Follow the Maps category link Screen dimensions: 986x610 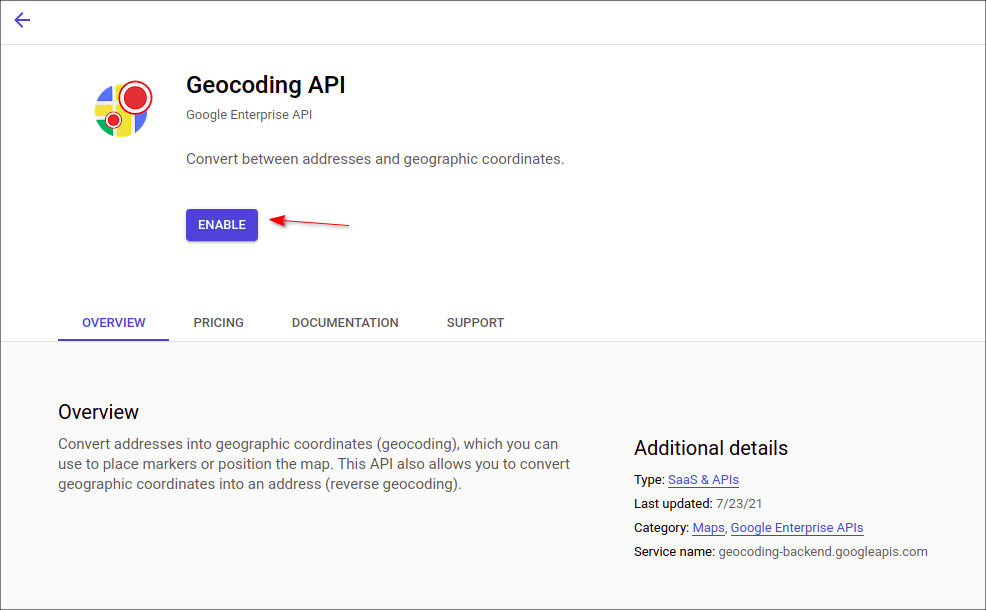(708, 528)
